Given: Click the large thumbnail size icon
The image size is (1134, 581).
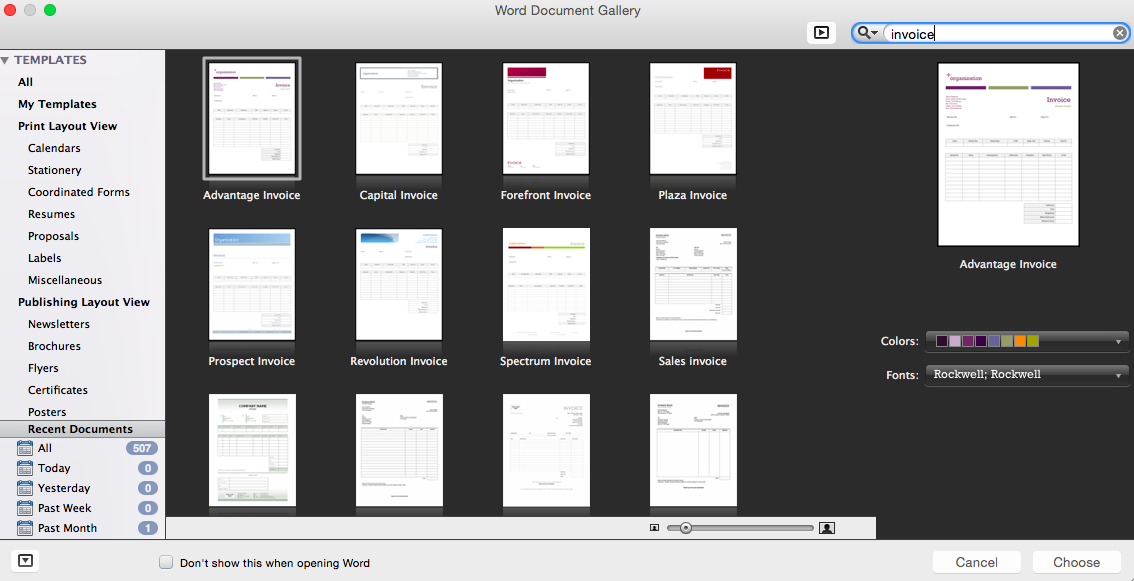Looking at the screenshot, I should [x=826, y=527].
